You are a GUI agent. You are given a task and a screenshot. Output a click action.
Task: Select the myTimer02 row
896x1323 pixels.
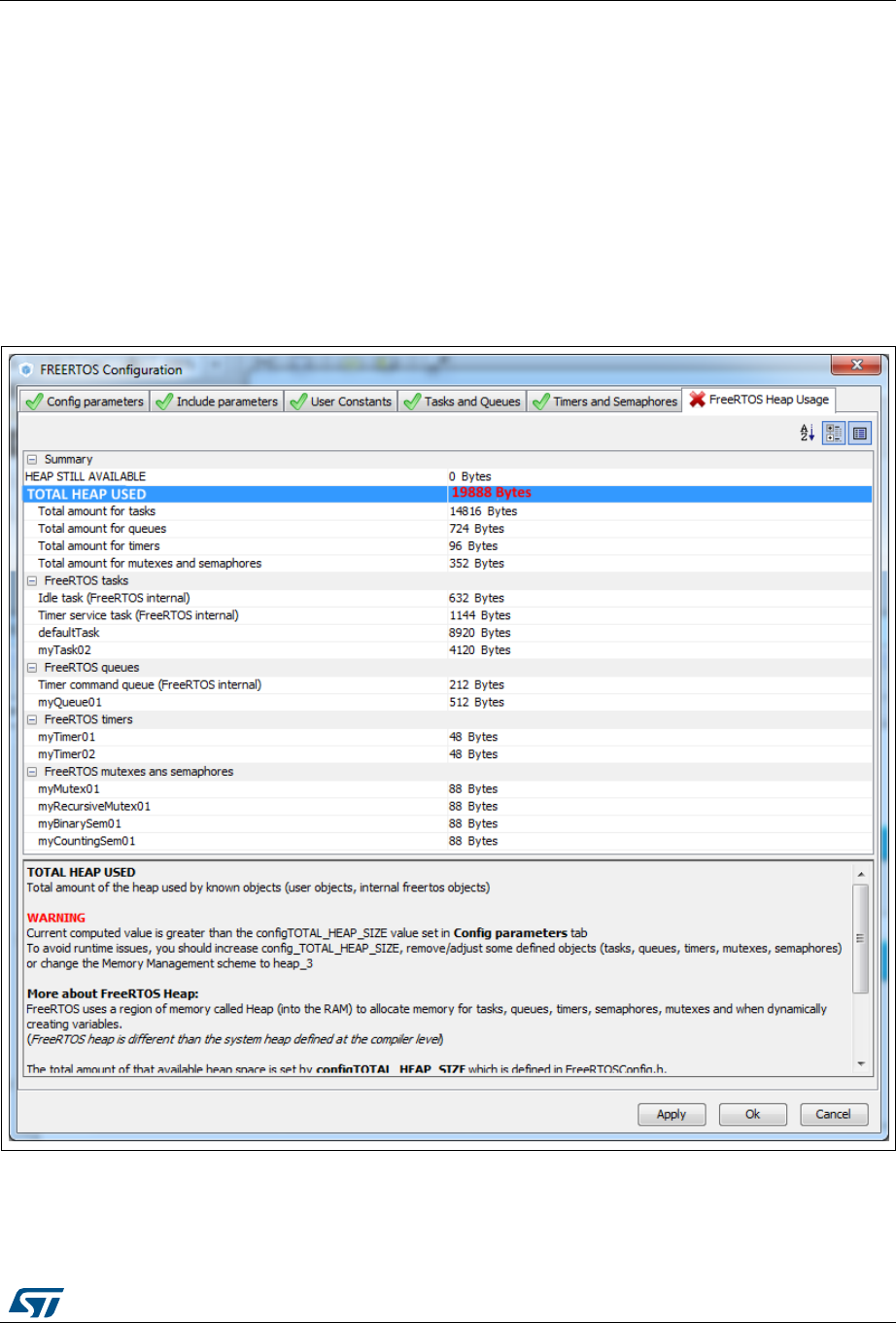(448, 754)
